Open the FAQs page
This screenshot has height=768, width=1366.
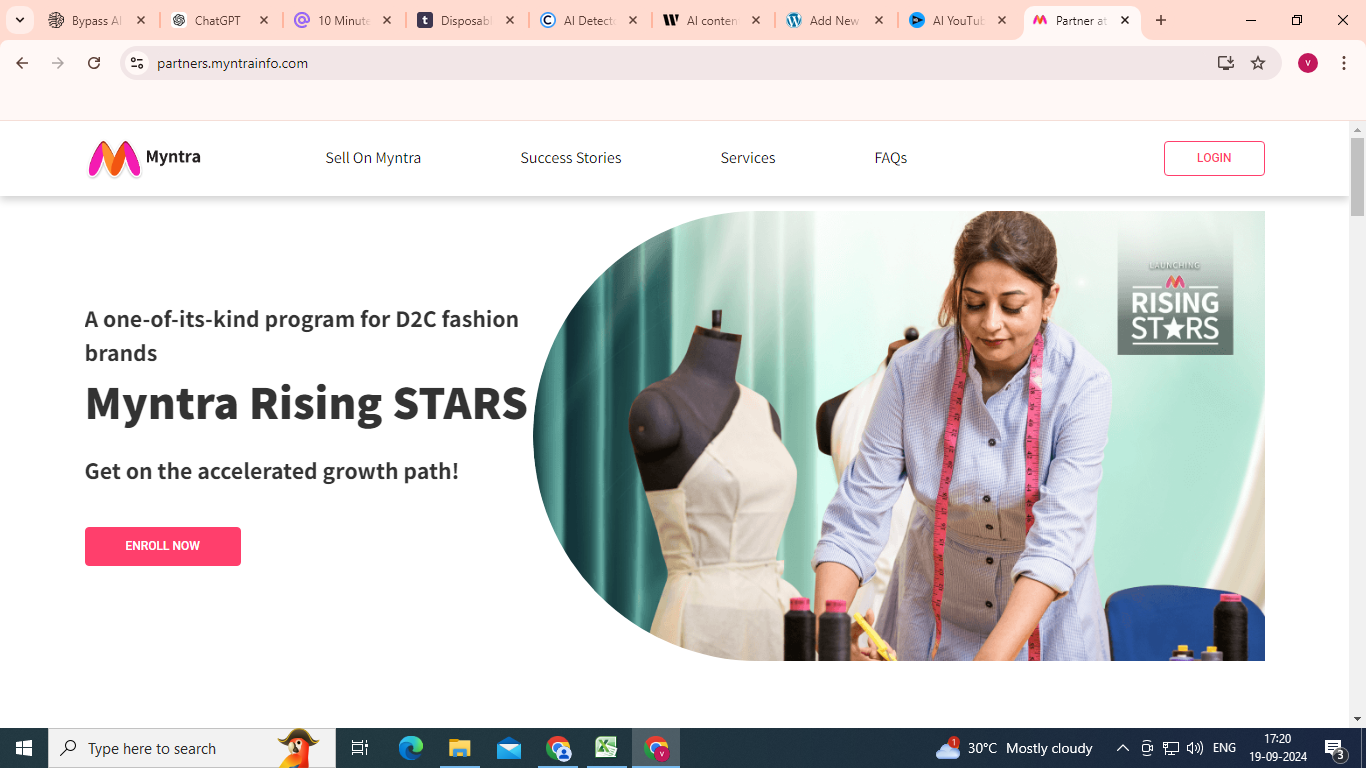[891, 158]
